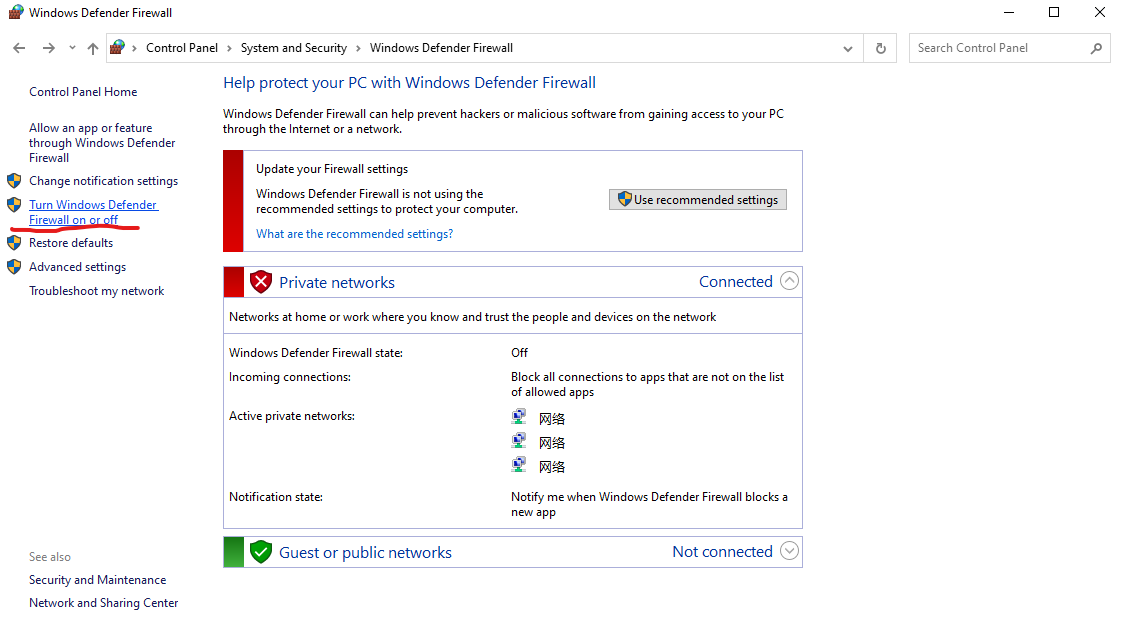Click Incoming connections label
This screenshot has height=626, width=1122.
290,377
